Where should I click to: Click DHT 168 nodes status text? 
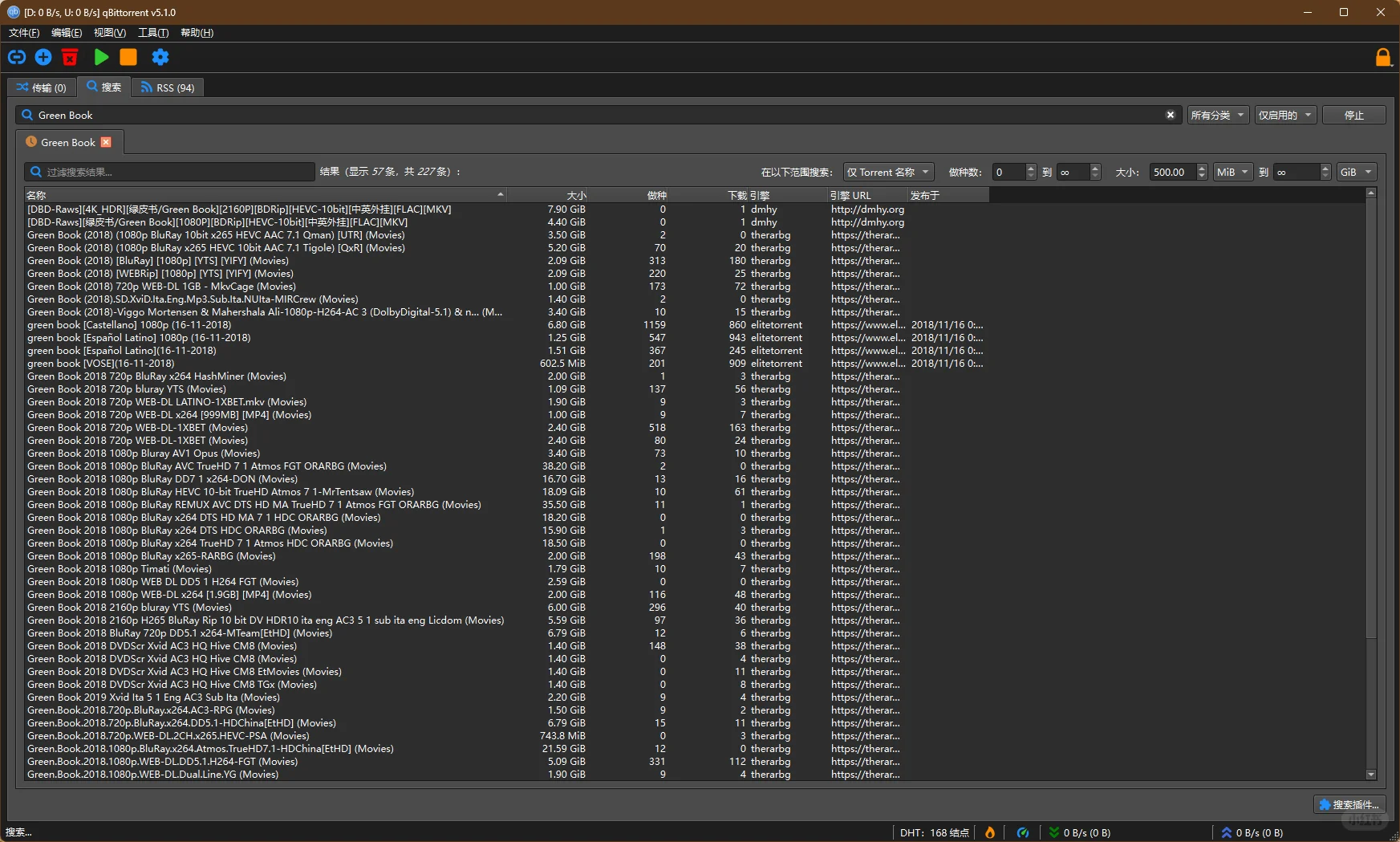click(x=934, y=832)
